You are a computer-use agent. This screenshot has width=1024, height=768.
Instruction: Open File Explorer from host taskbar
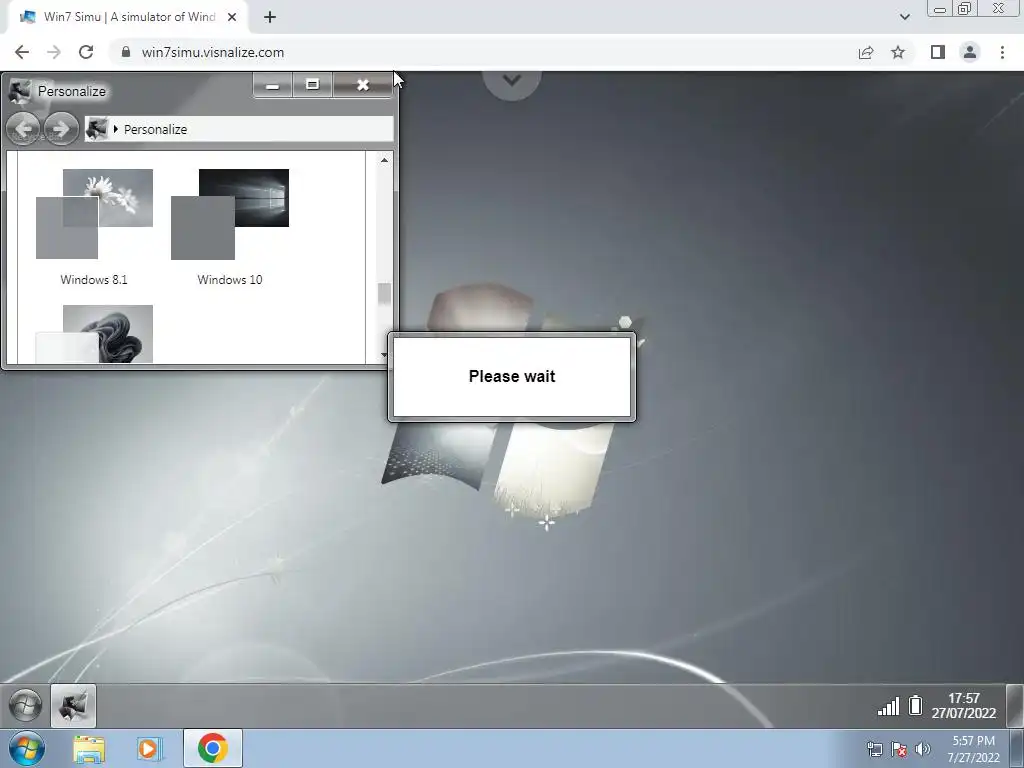(89, 749)
